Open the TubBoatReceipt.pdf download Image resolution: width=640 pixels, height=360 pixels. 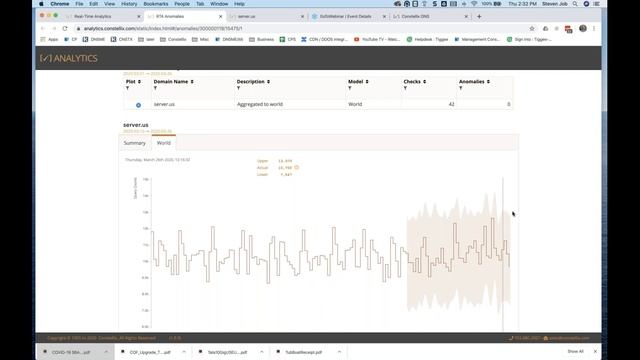point(304,352)
